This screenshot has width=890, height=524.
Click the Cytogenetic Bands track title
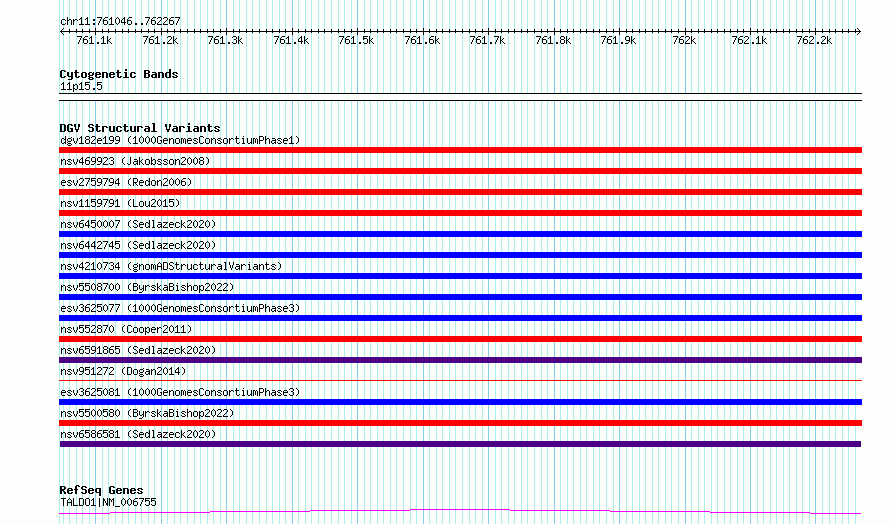[119, 74]
